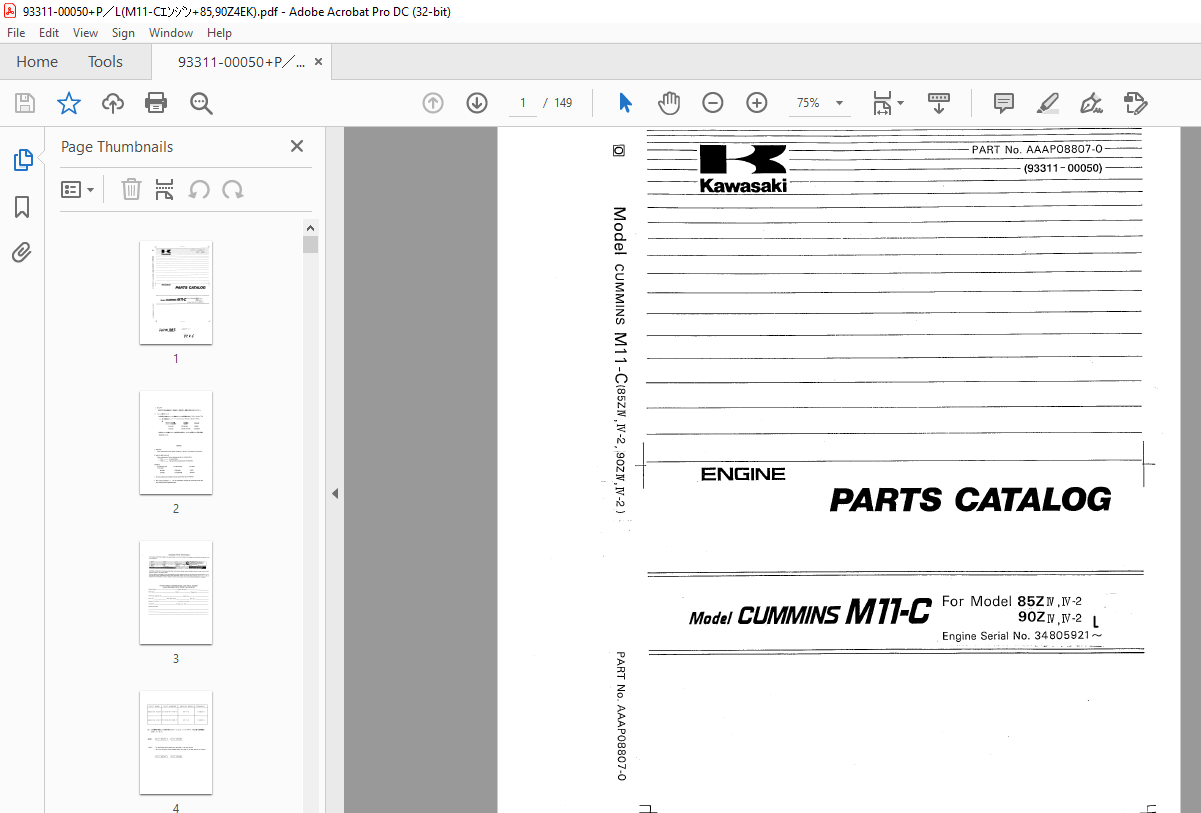Rotate pages counterclockwise in thumbnails panel
Viewport: 1201px width, 813px height.
pos(199,189)
